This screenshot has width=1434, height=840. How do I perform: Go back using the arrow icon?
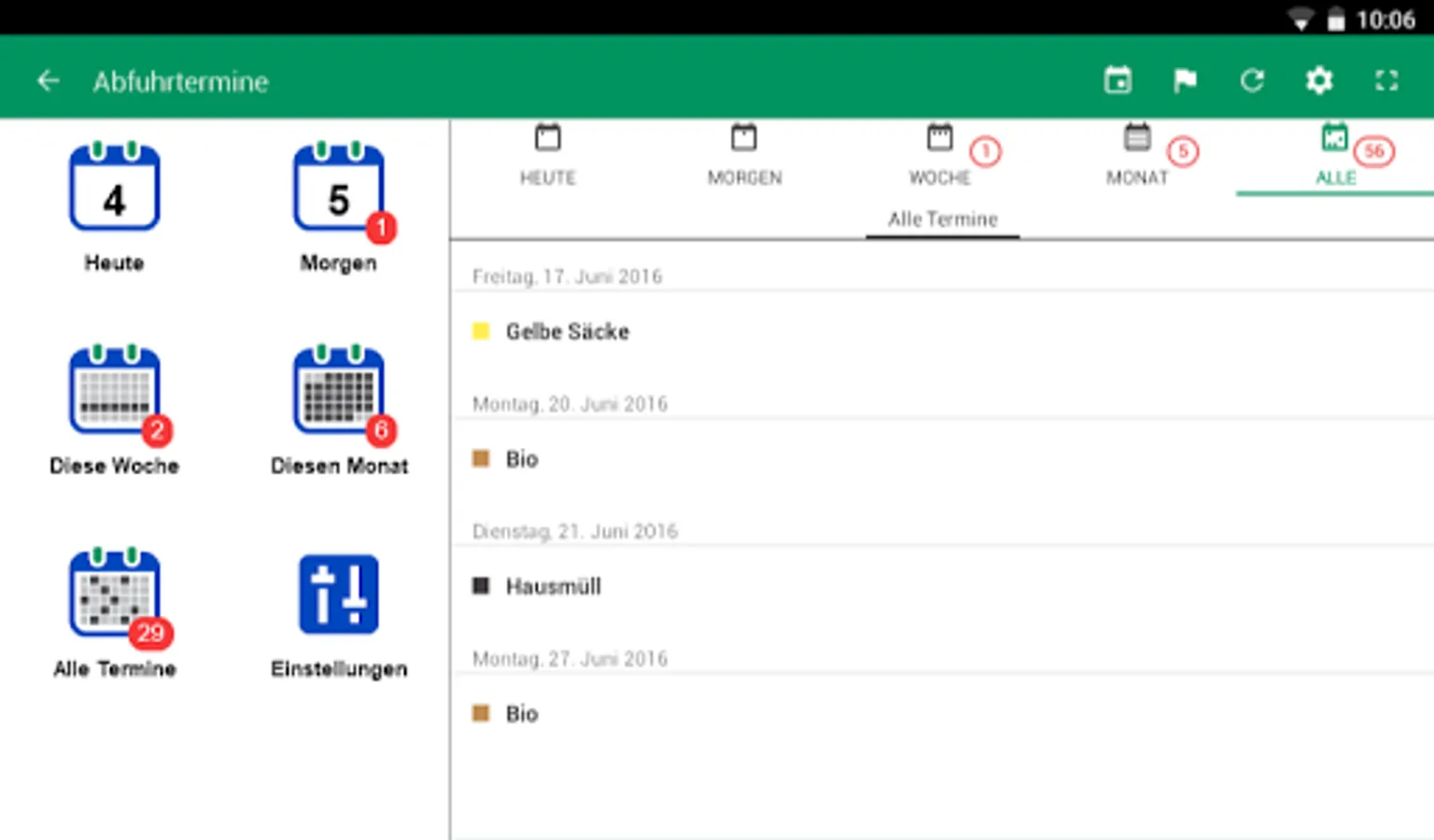pyautogui.click(x=48, y=81)
